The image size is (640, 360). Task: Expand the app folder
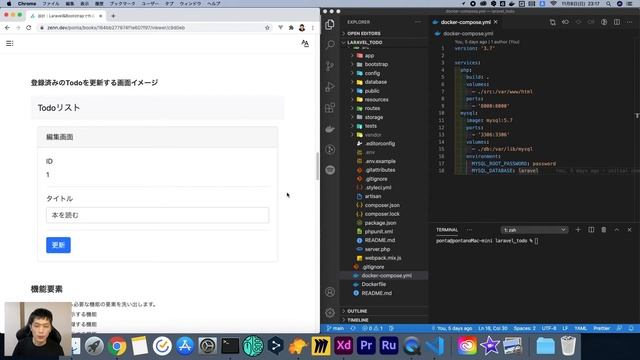pos(369,56)
